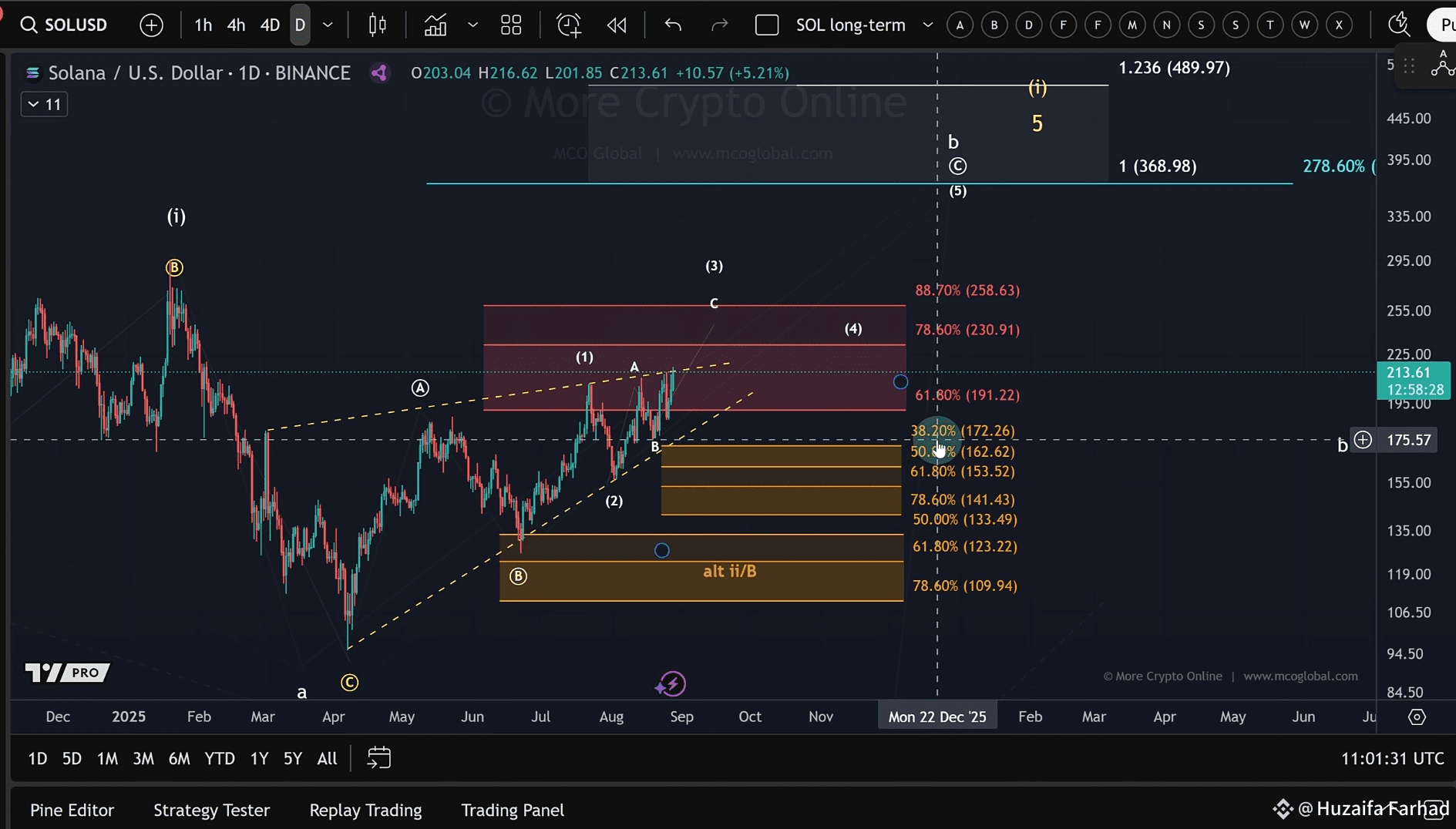Switch to the 4h timeframe

(x=236, y=25)
